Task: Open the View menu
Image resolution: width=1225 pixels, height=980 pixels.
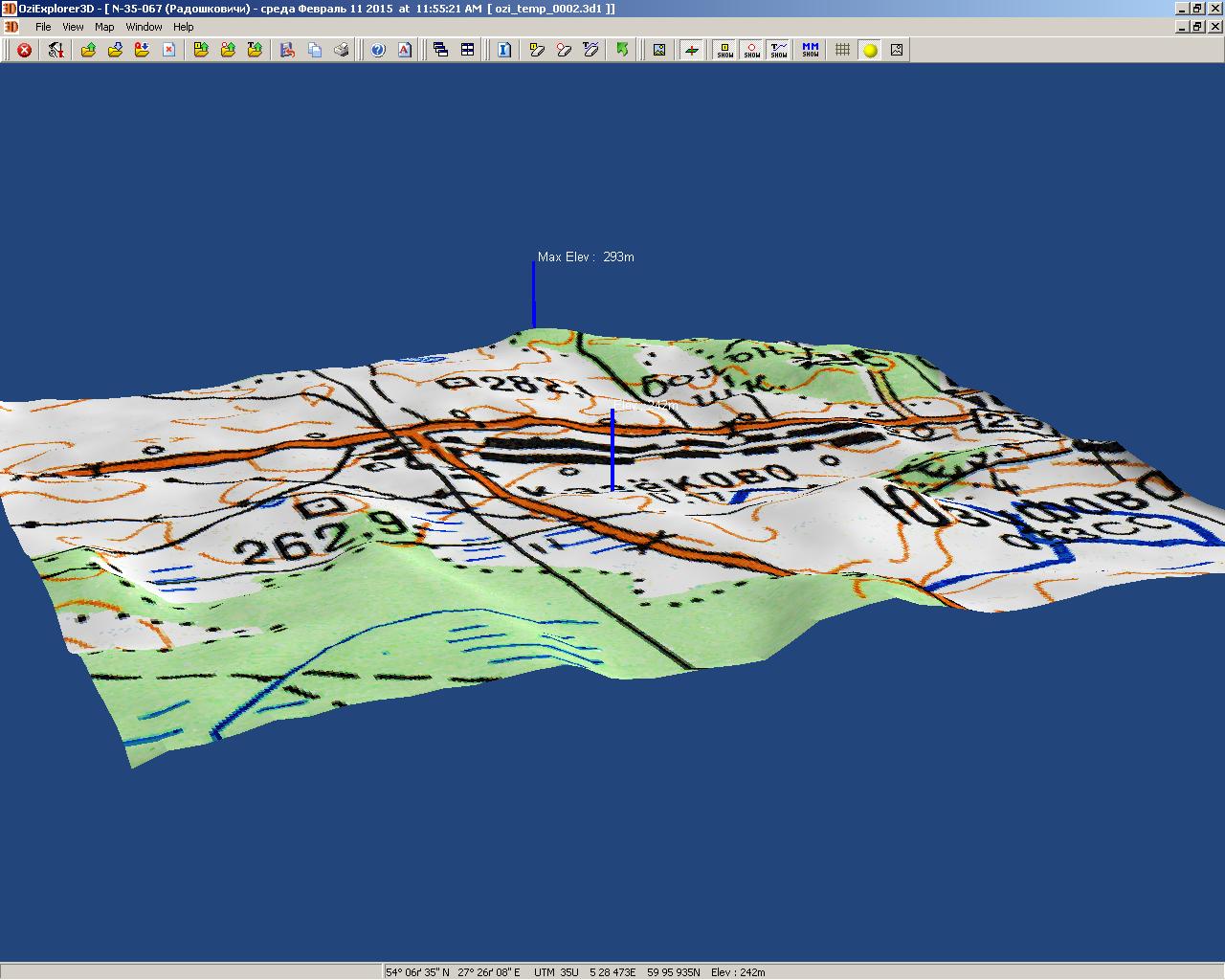Action: (x=73, y=27)
